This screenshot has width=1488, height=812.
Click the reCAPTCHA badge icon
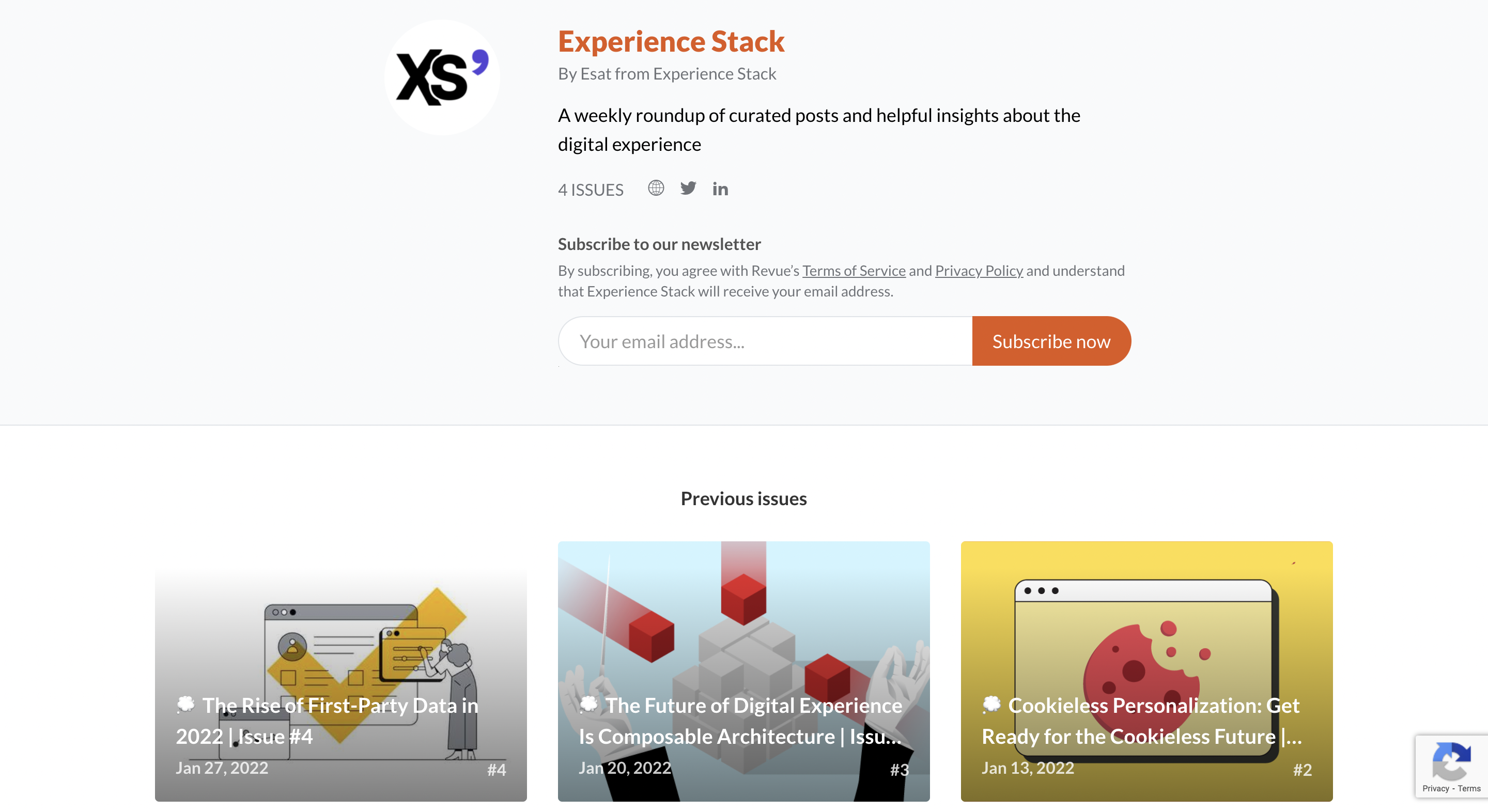coord(1453,763)
